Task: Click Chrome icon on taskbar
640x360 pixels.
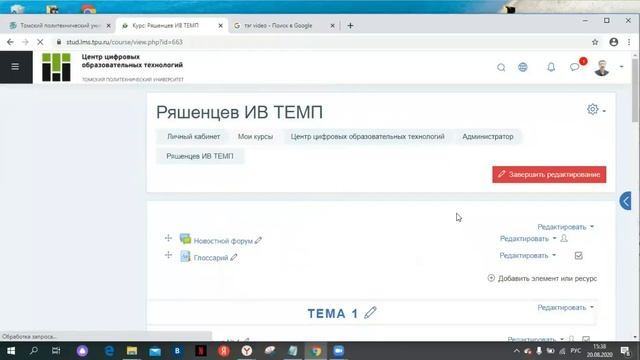Action: click(316, 351)
